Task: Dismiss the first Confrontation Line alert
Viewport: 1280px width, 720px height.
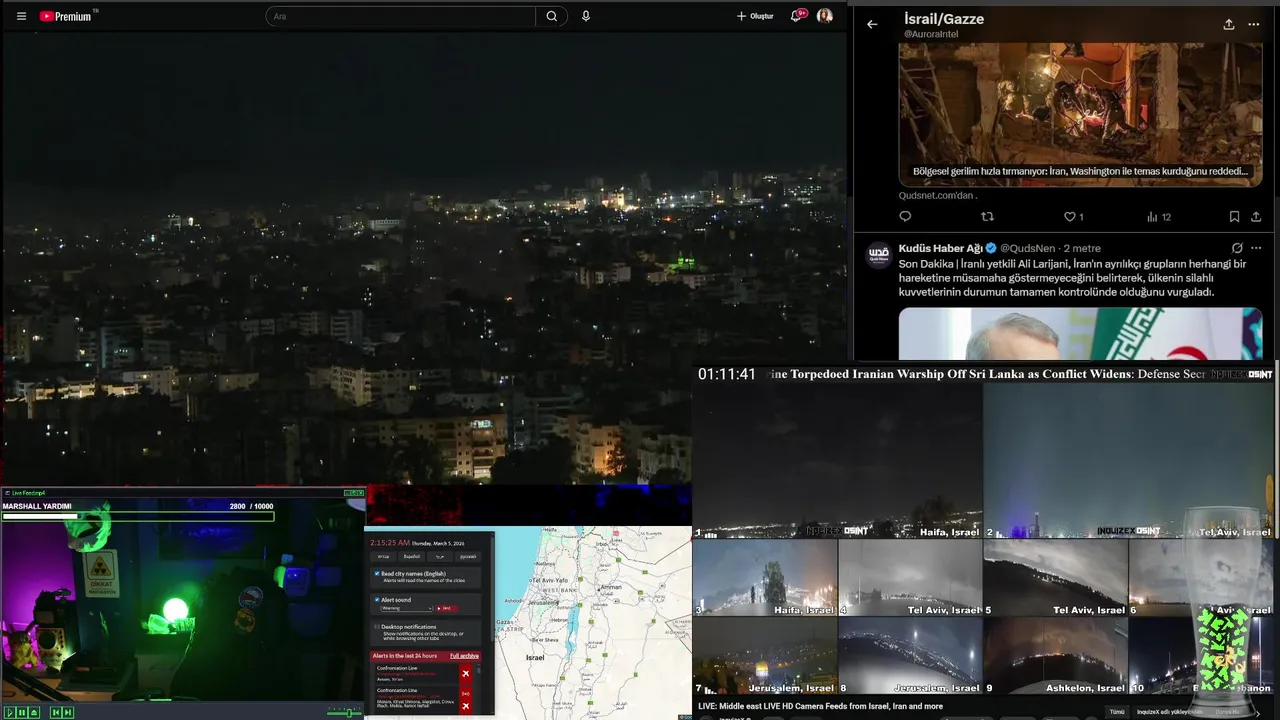Action: pyautogui.click(x=465, y=673)
